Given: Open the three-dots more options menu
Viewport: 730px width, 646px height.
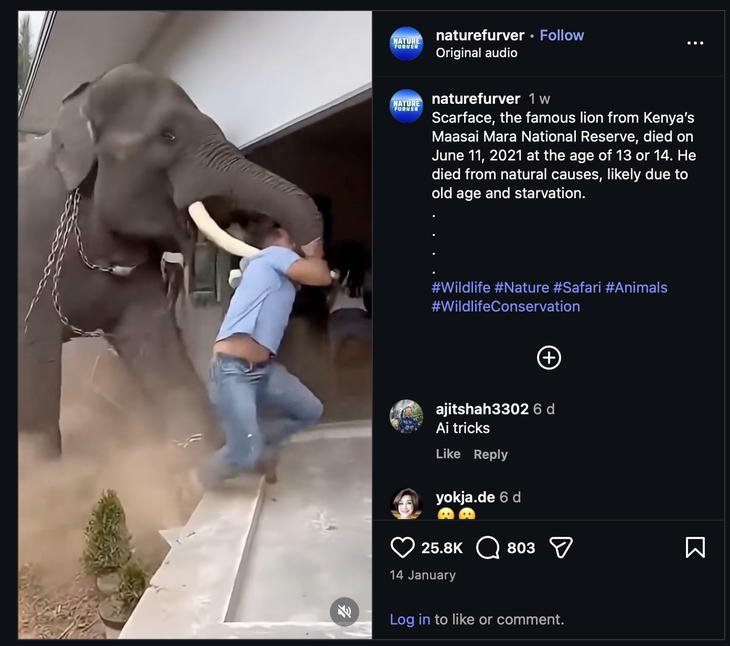Looking at the screenshot, I should 695,43.
